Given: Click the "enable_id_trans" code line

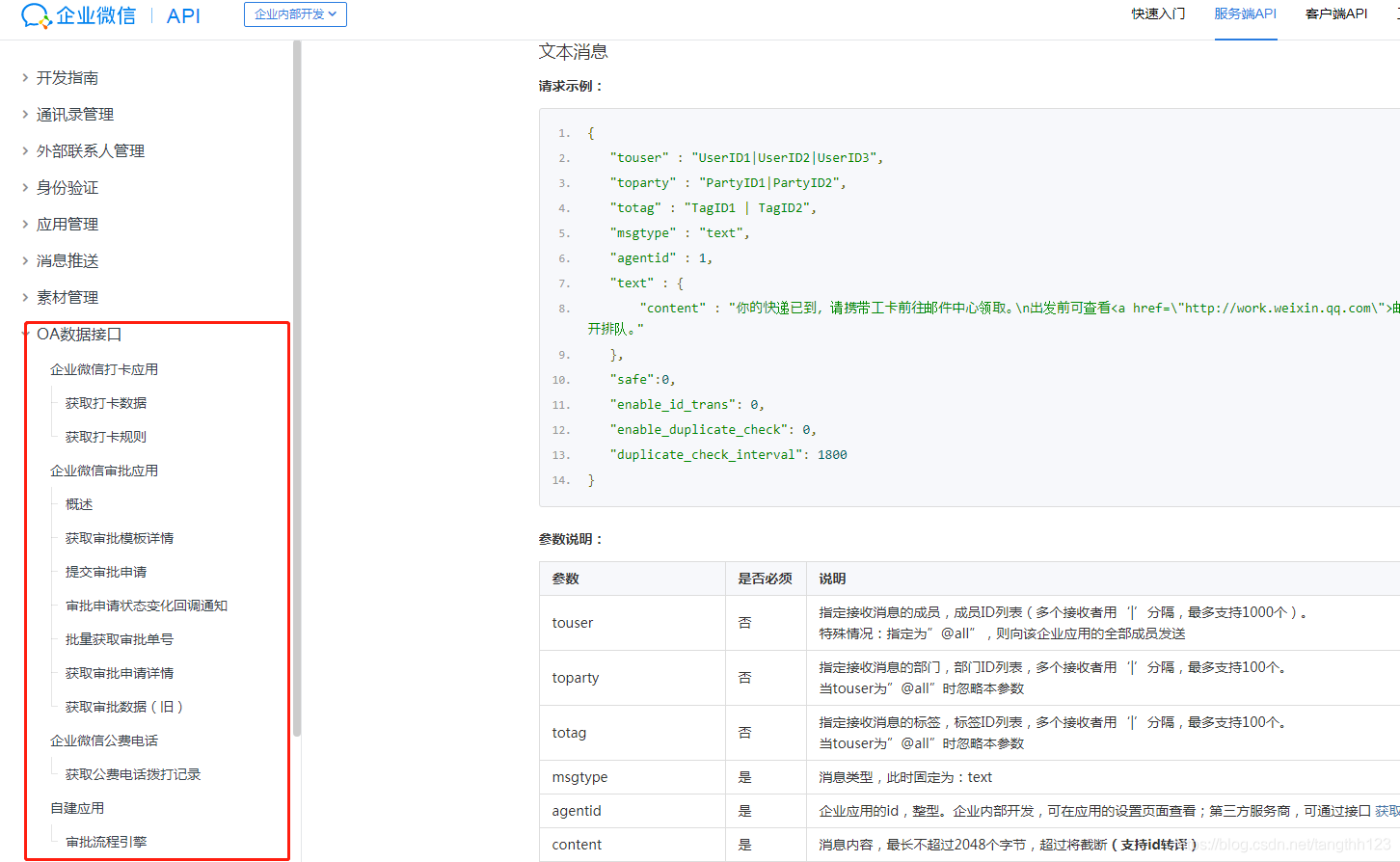Looking at the screenshot, I should (687, 405).
